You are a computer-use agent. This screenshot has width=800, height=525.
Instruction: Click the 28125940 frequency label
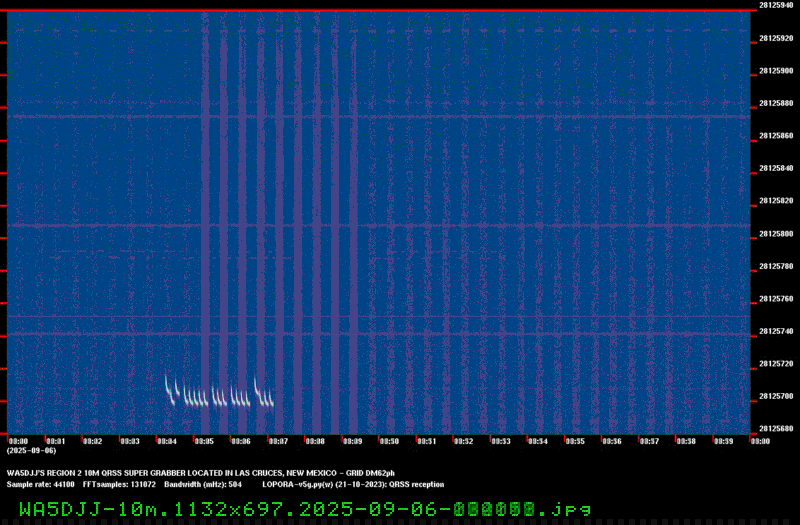click(777, 5)
